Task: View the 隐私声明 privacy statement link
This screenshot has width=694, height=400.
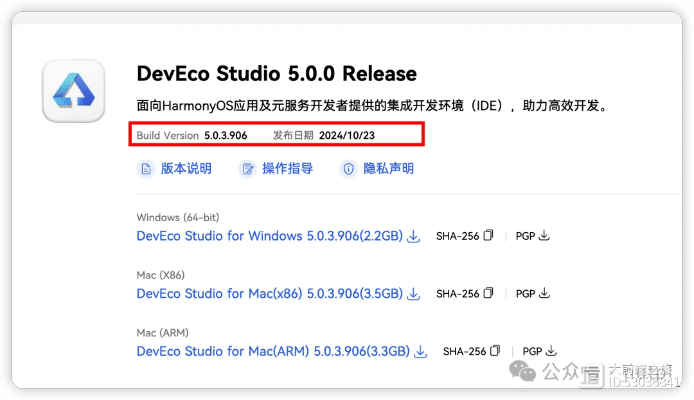Action: [x=388, y=169]
